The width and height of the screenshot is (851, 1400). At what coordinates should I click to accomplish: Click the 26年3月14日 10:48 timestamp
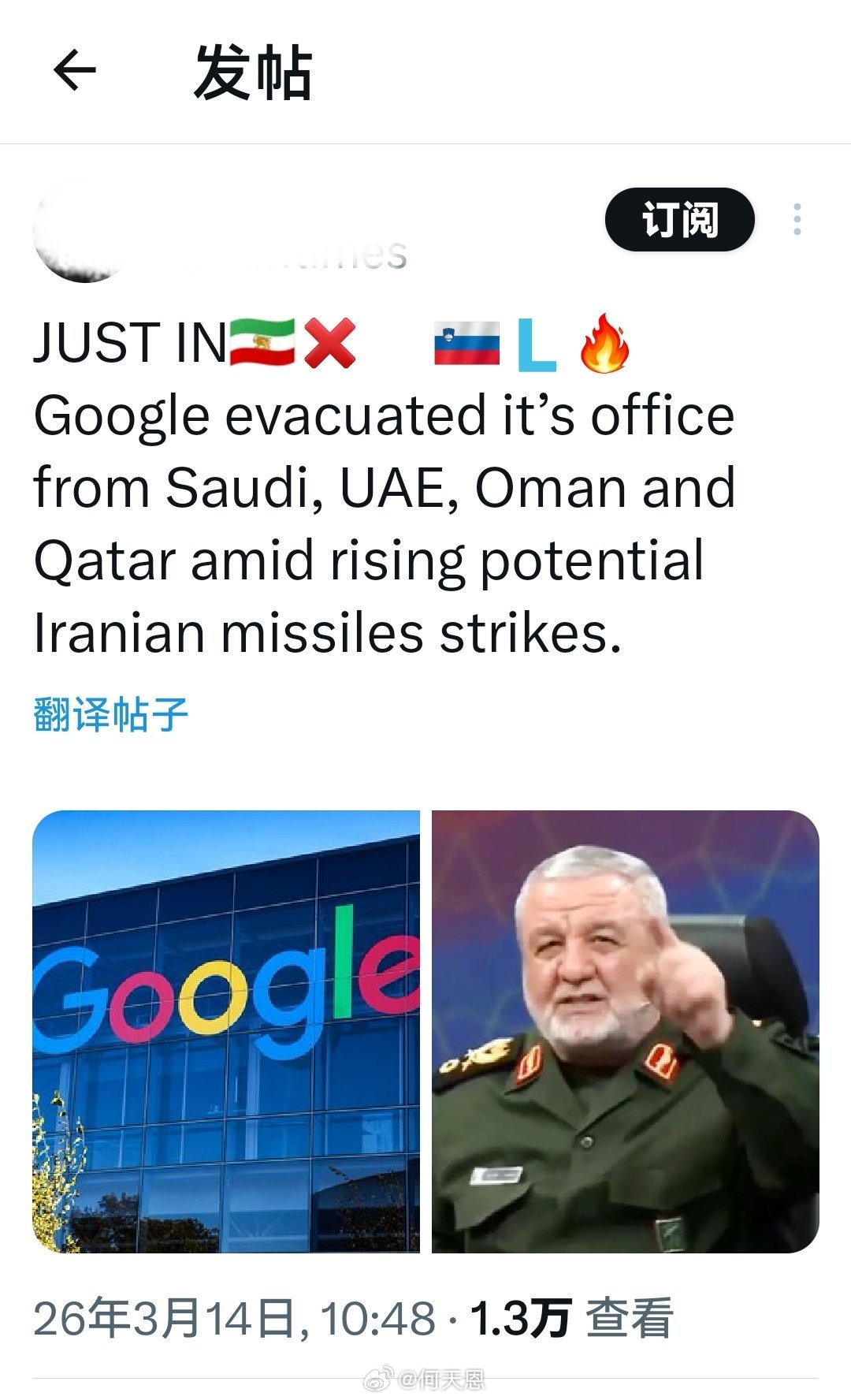click(234, 1318)
